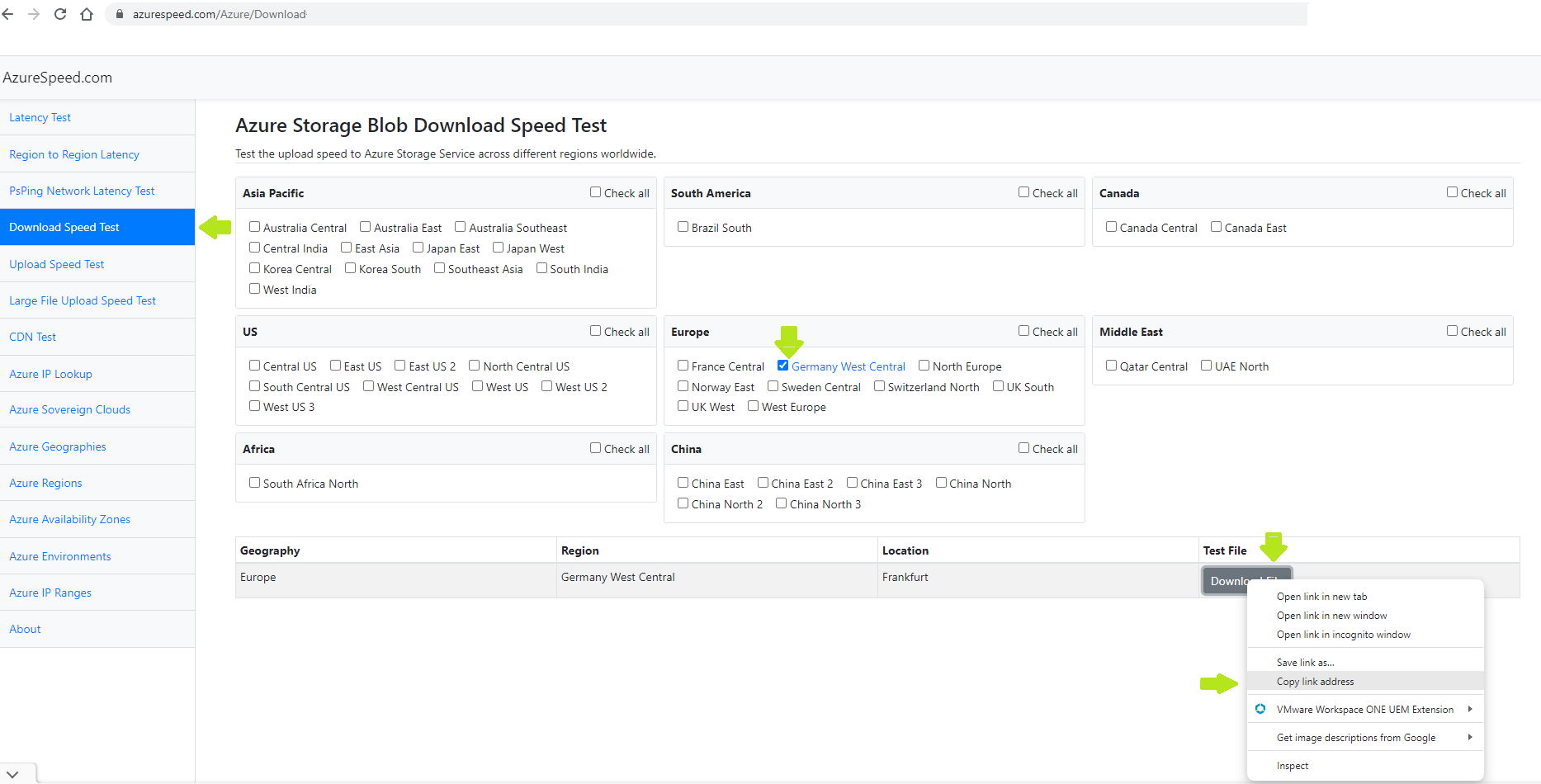Expand VMware Workspace ONE UEM Extension submenu arrow
The width and height of the screenshot is (1541, 784).
pos(1469,709)
